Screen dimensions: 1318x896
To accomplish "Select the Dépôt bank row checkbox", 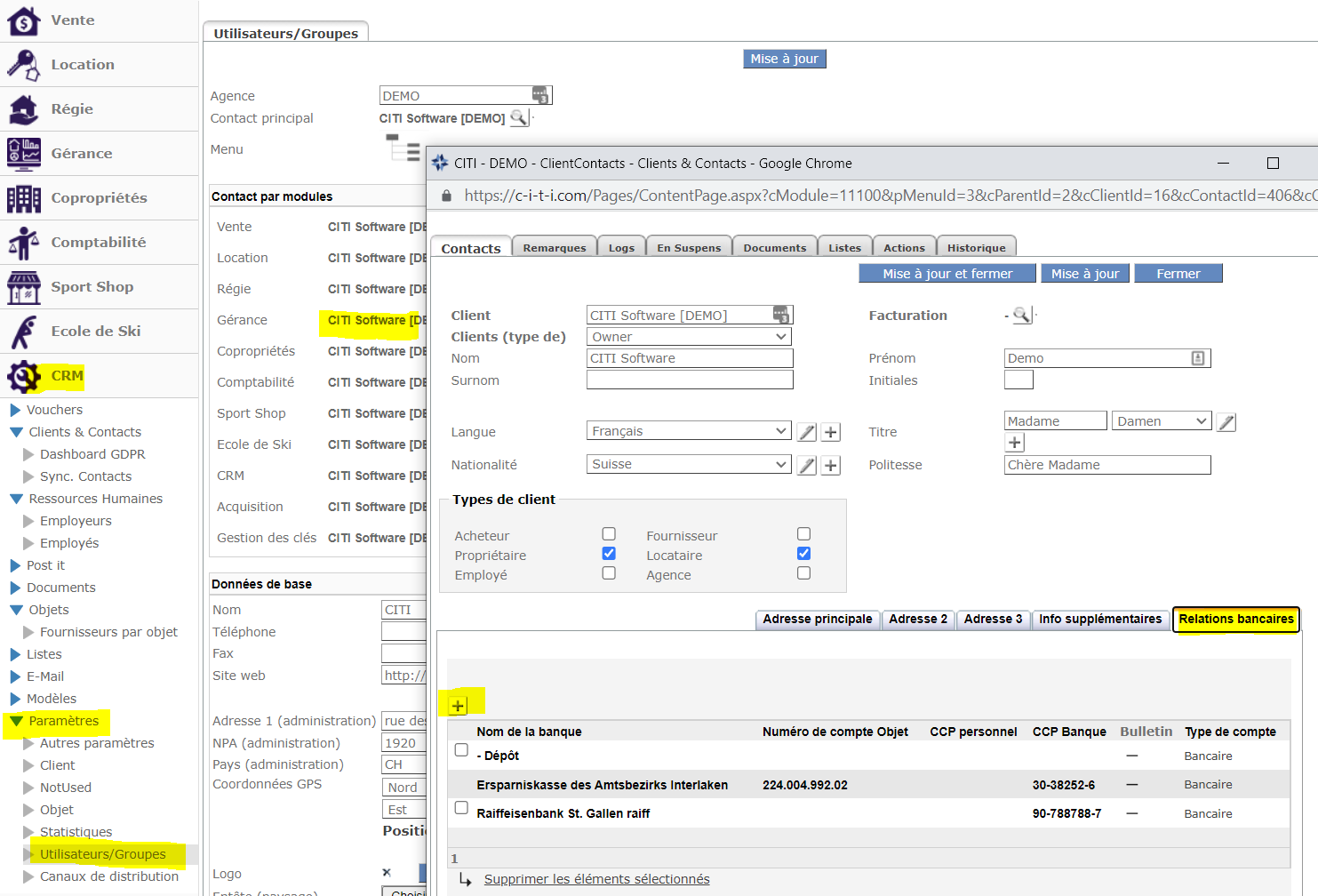I will point(461,749).
